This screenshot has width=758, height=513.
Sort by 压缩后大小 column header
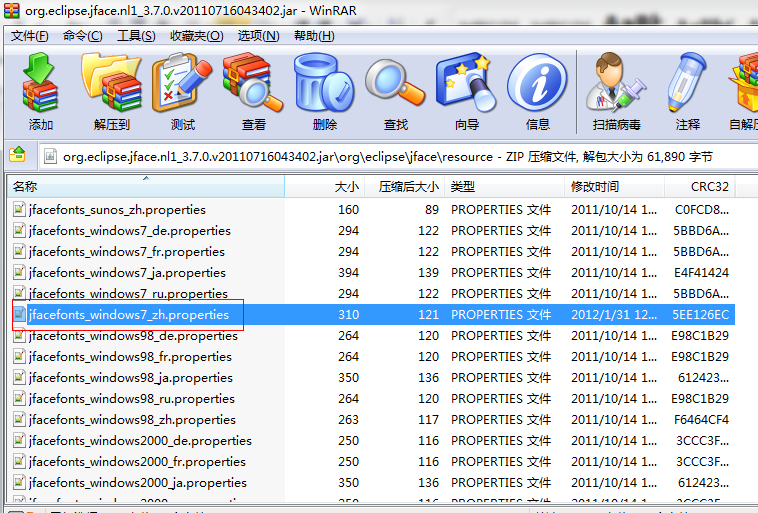(x=405, y=187)
